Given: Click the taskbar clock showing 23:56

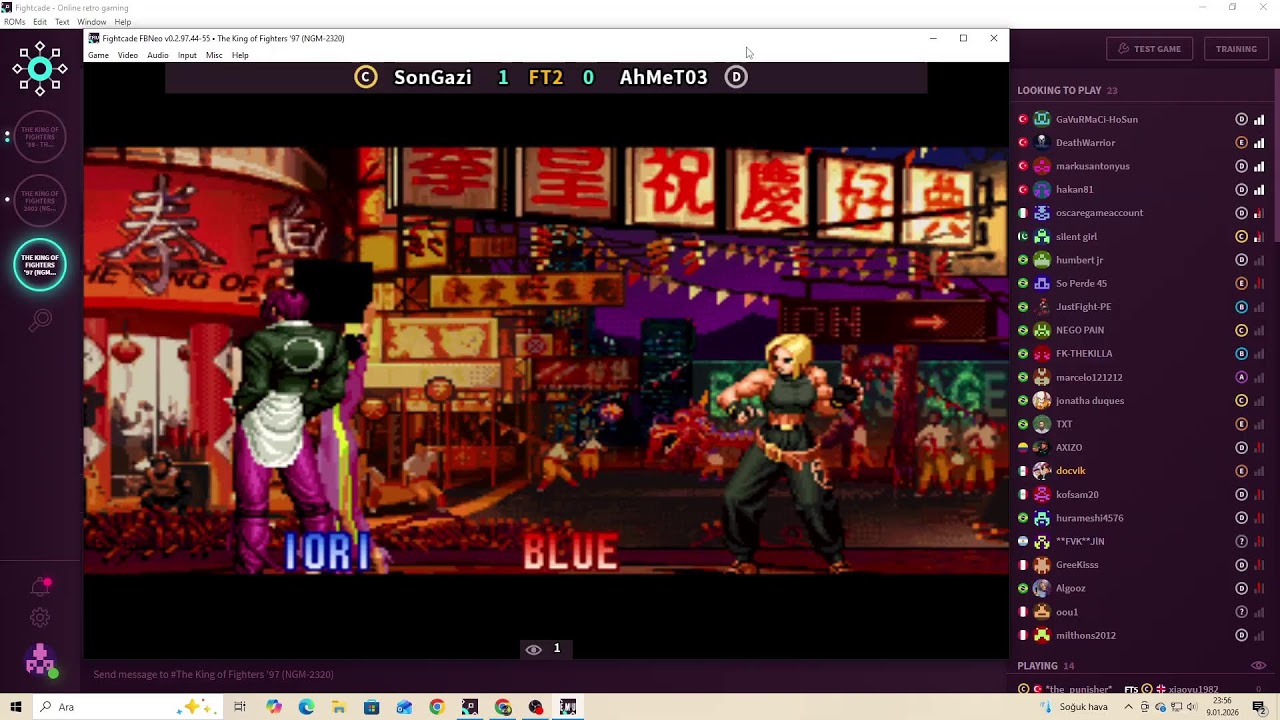Looking at the screenshot, I should [1220, 707].
